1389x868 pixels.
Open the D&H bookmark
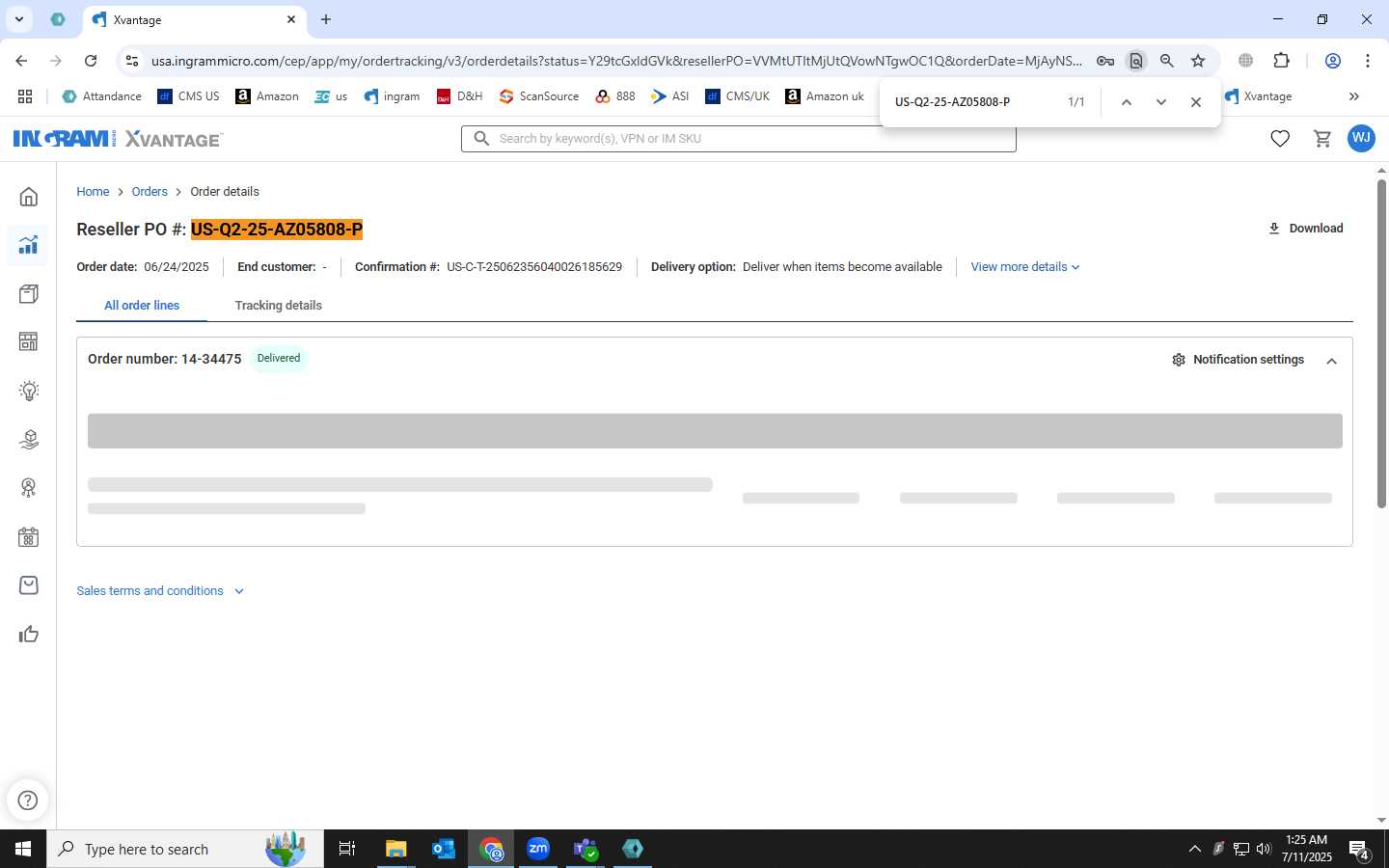(460, 96)
